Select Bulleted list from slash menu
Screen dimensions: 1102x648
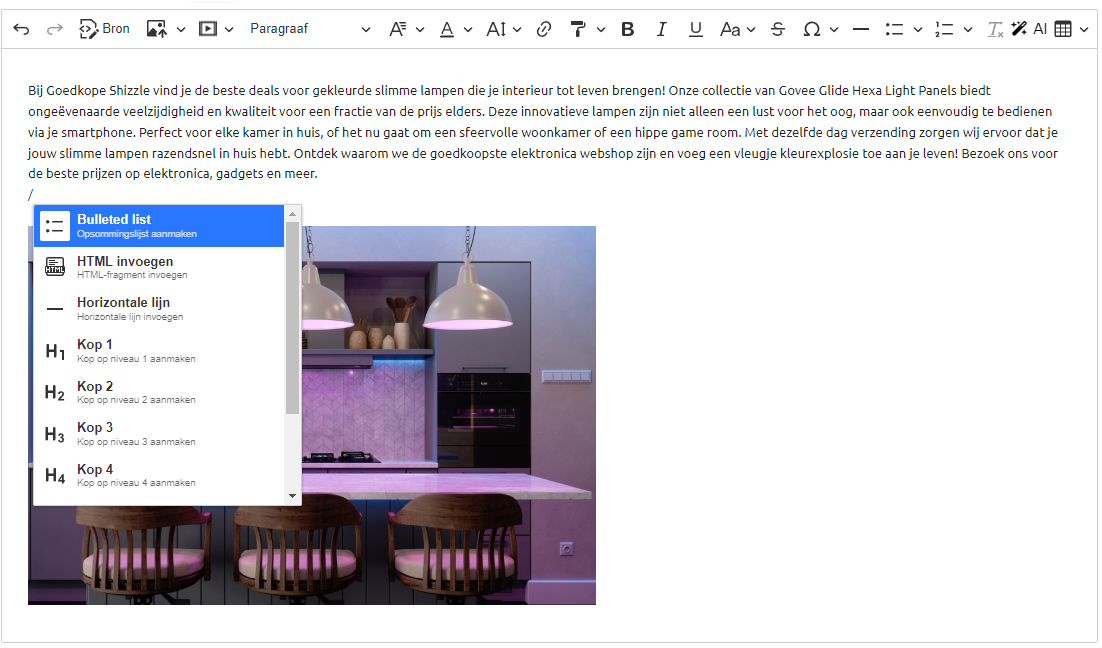159,225
